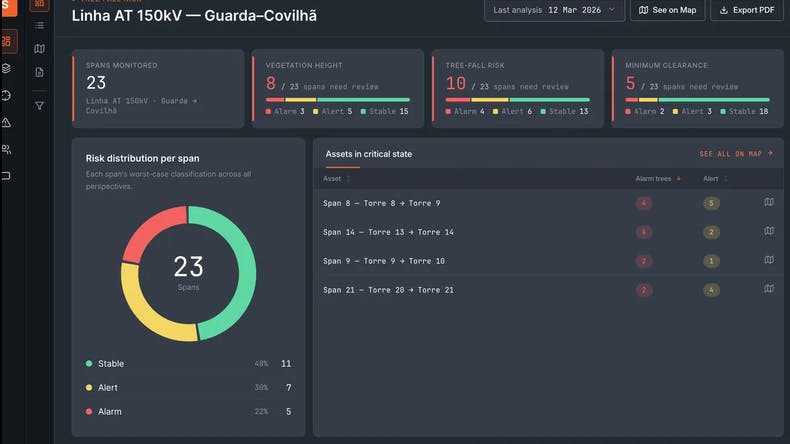Click the filter funnel icon

39,106
